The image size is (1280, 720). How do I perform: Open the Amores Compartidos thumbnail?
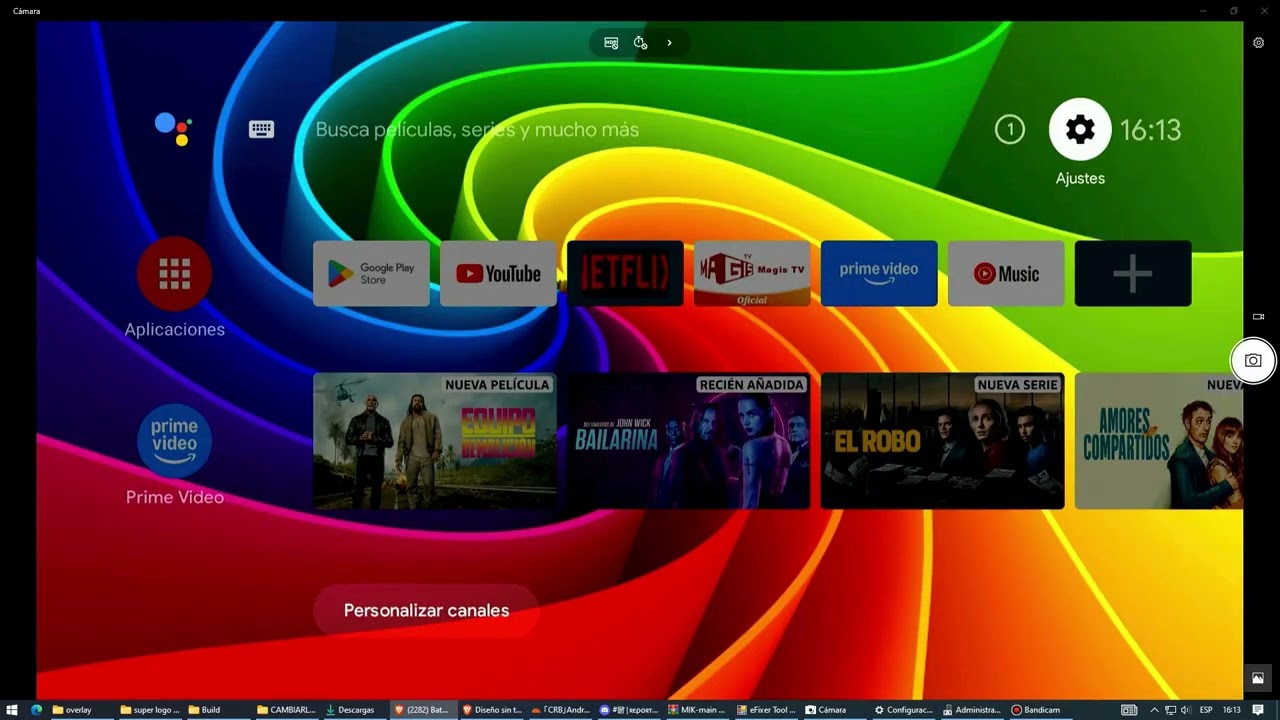coord(1159,441)
